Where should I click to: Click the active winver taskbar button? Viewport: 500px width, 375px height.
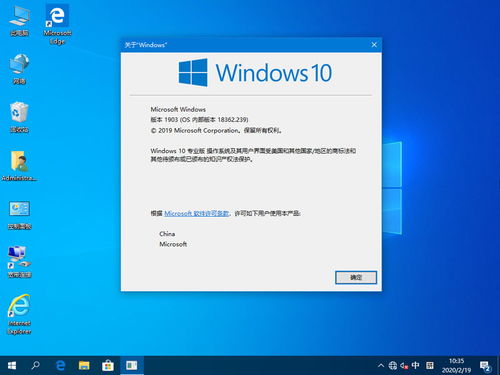[132, 366]
